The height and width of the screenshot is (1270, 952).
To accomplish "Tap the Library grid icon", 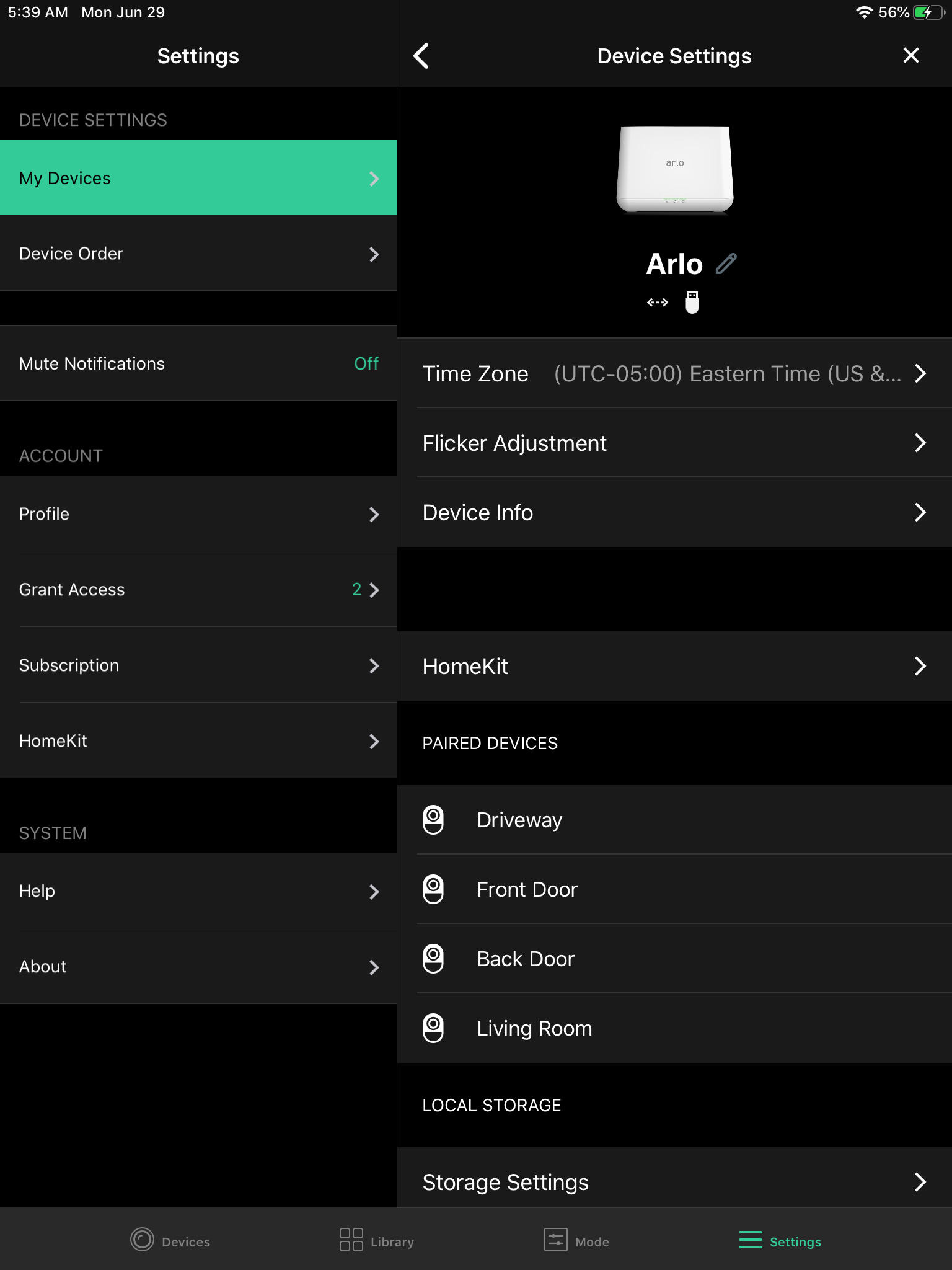I will click(x=351, y=1240).
